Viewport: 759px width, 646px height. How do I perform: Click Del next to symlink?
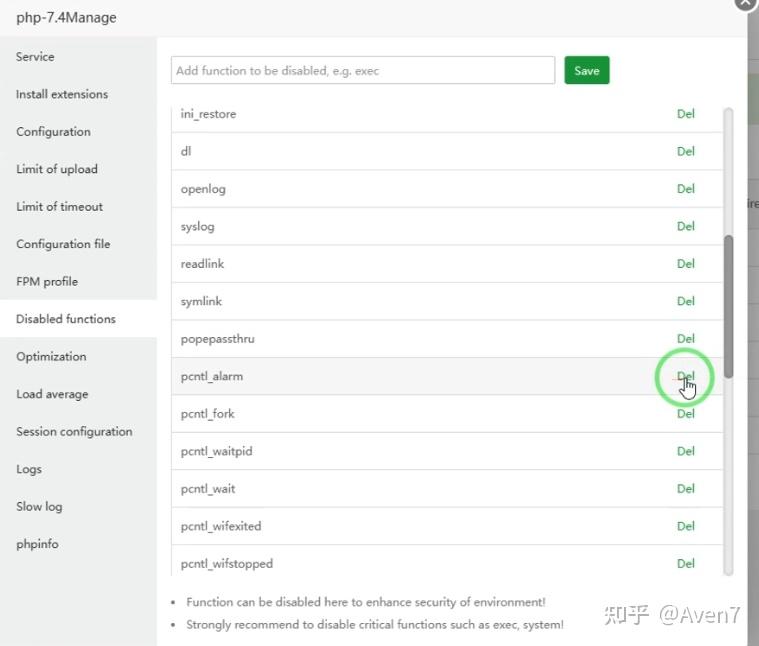point(685,301)
